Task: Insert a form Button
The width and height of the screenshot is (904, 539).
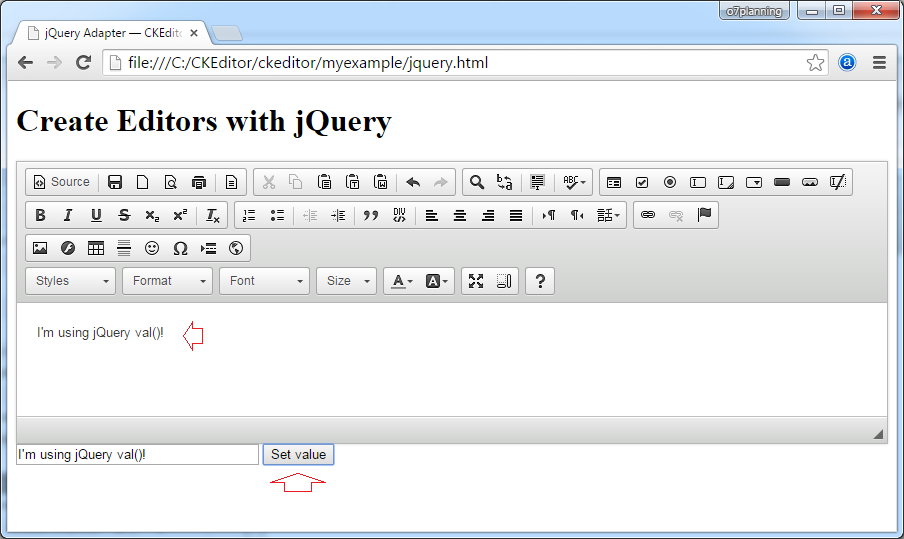Action: point(782,182)
